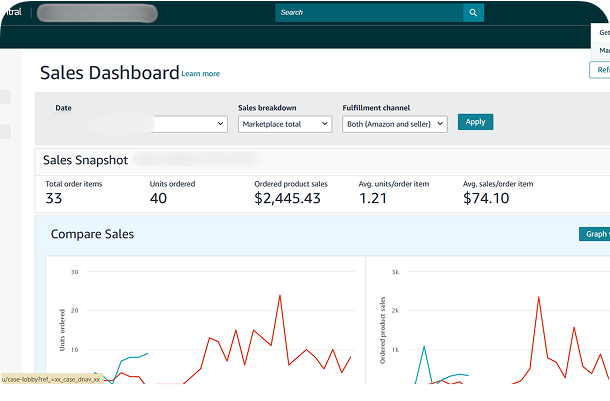Click the red peak in Ordered product sales chart
The width and height of the screenshot is (610, 401).
(539, 296)
